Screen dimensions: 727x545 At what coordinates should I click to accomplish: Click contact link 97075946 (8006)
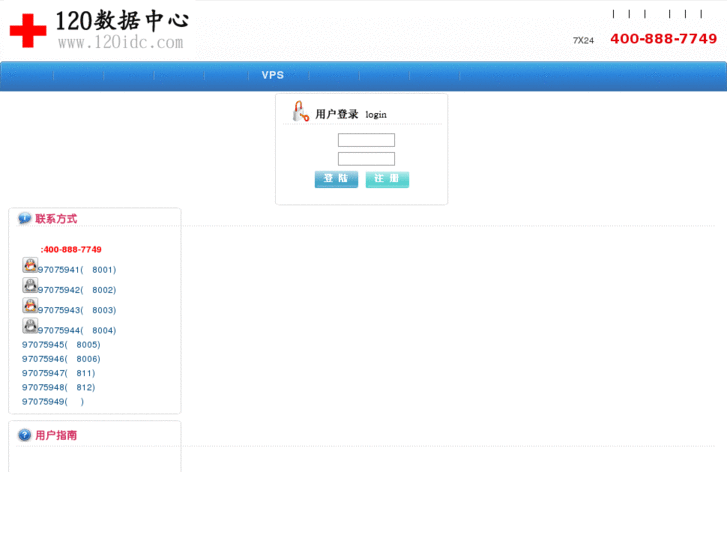click(61, 359)
